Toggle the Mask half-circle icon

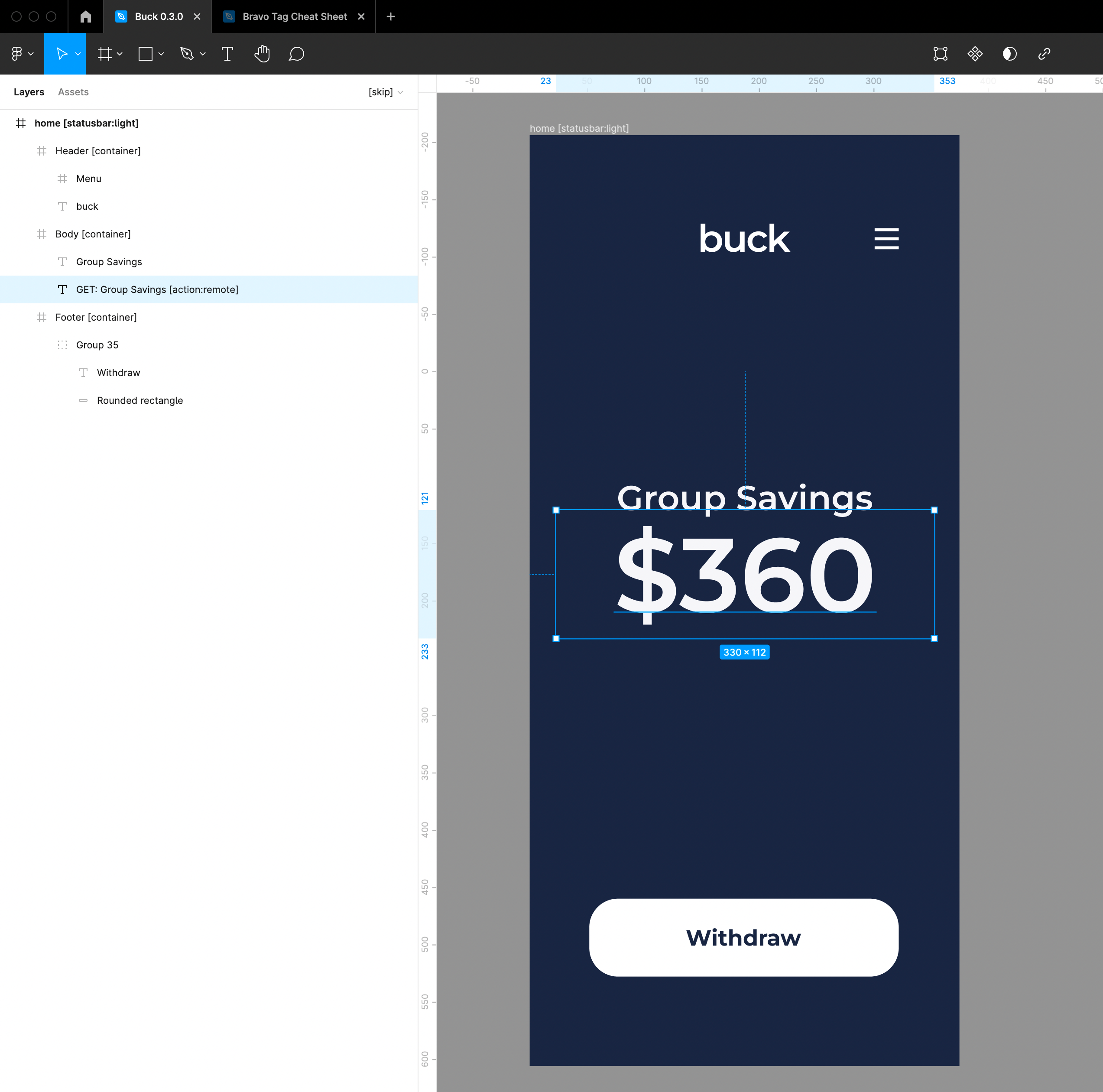pyautogui.click(x=1010, y=54)
